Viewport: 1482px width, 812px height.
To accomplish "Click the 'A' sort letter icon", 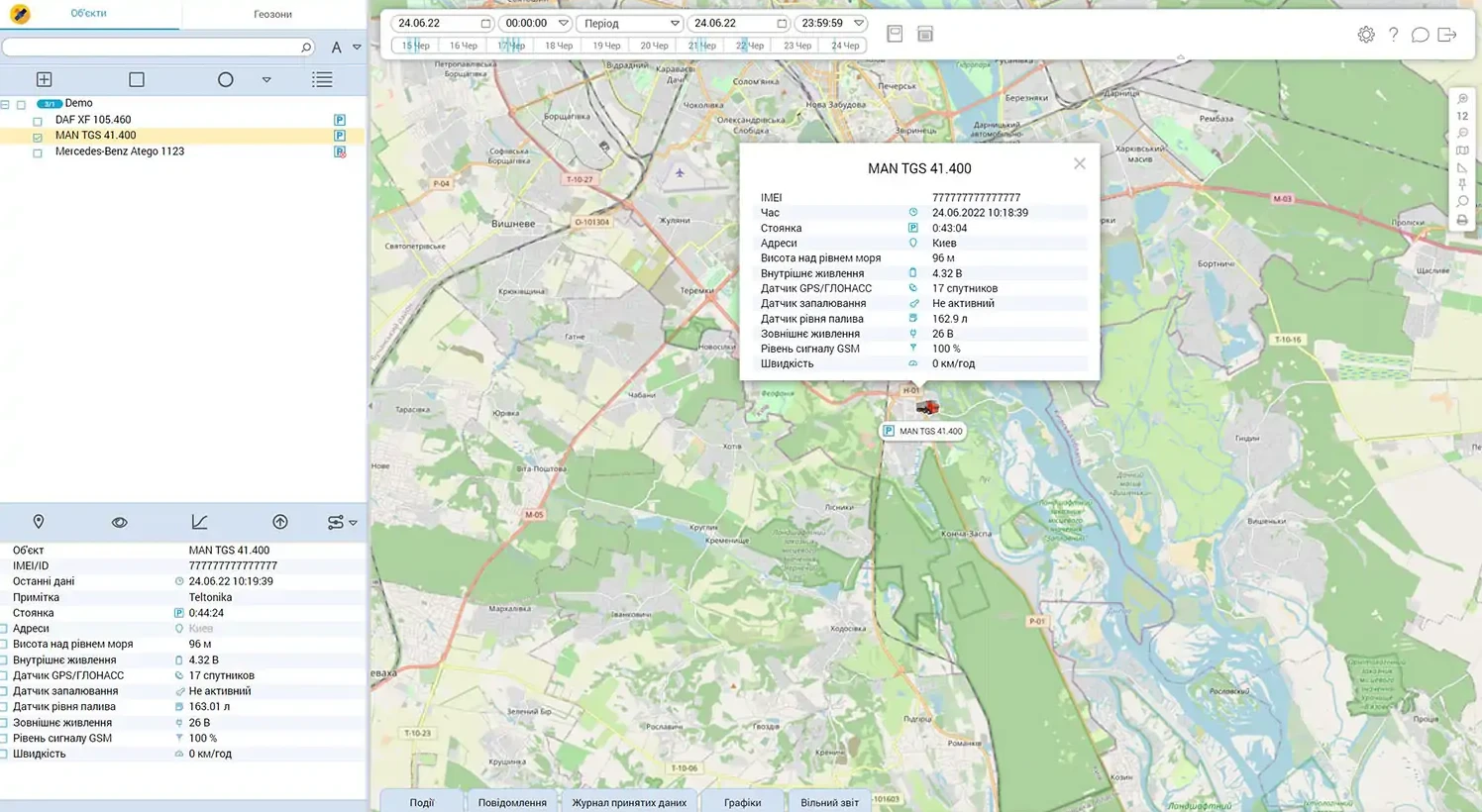I will (337, 48).
